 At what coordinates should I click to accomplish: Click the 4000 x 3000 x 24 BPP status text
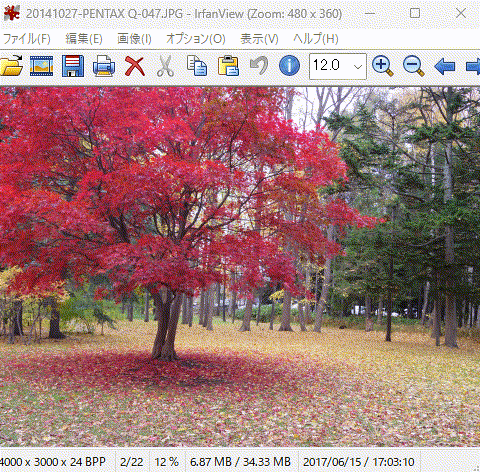click(53, 462)
